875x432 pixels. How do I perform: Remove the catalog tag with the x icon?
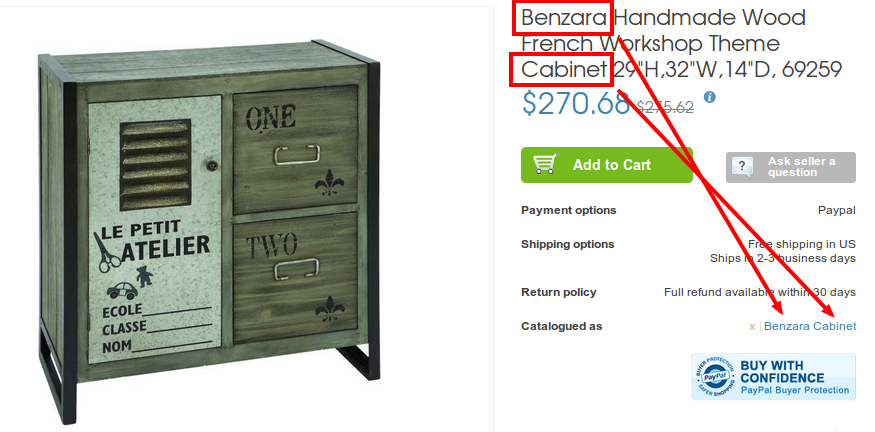point(752,327)
